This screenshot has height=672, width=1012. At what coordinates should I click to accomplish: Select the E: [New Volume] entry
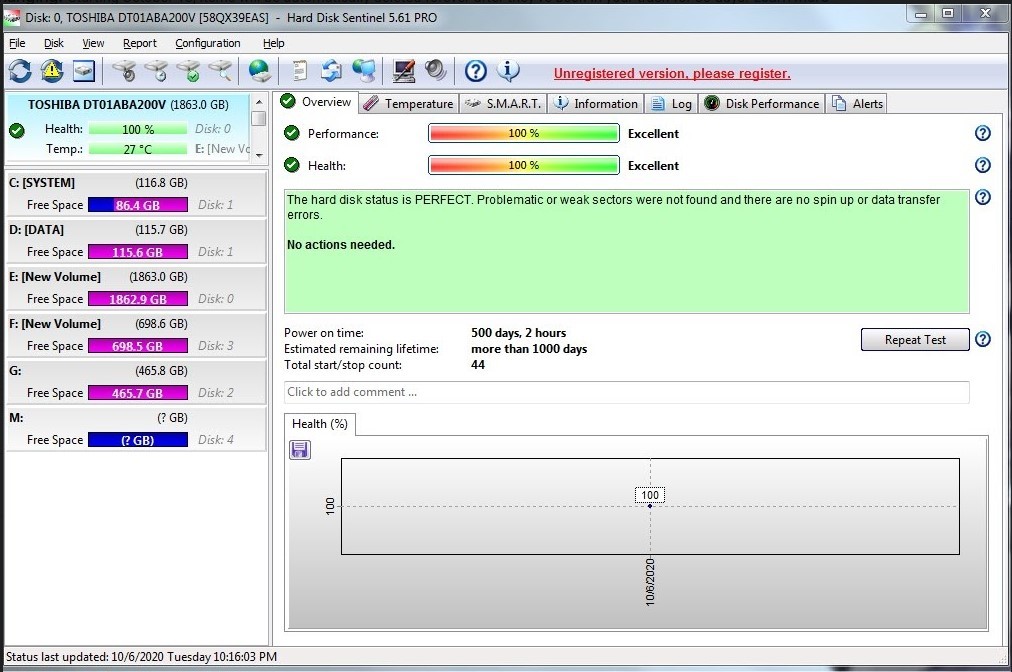coord(136,288)
